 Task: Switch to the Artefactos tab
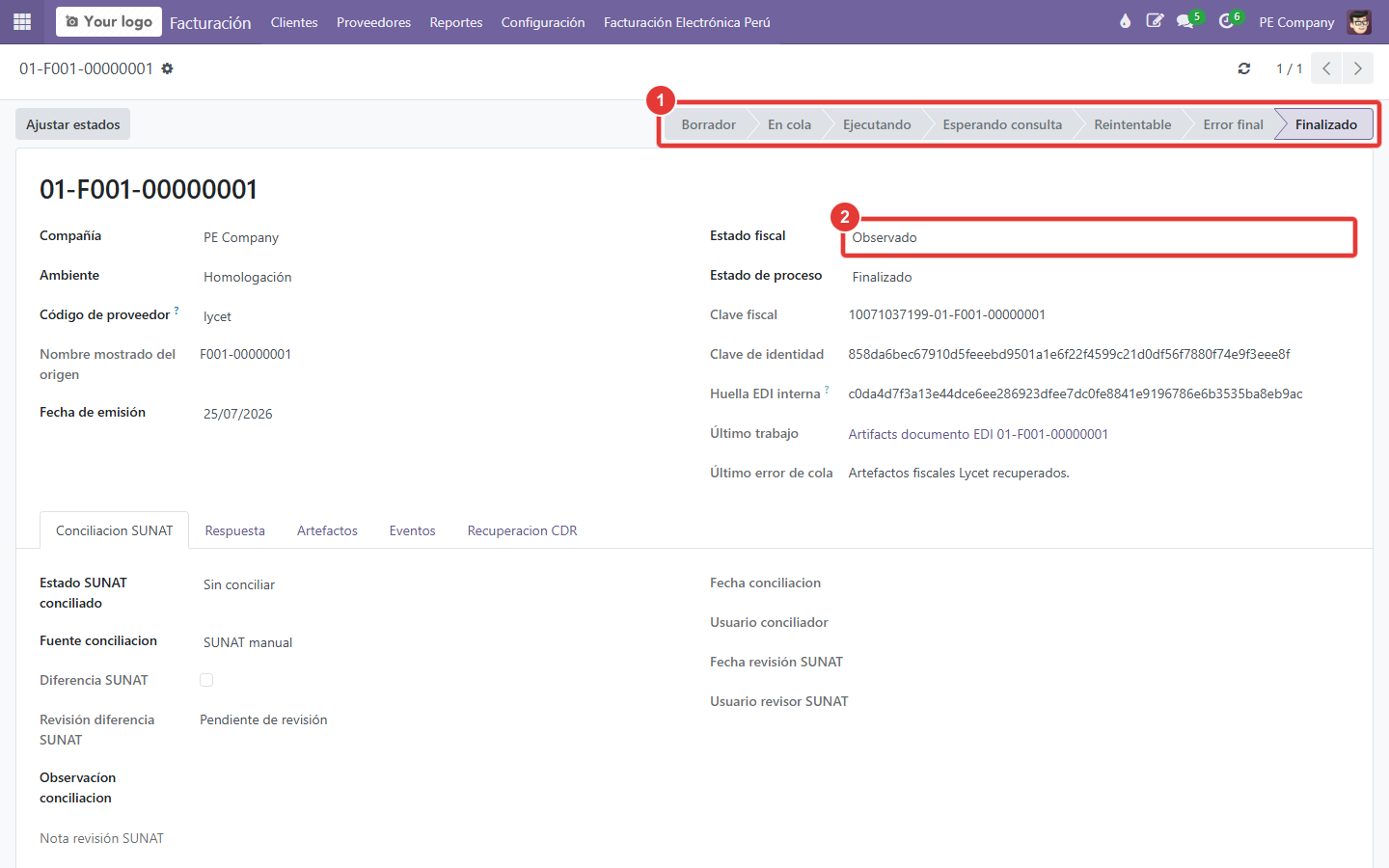click(327, 530)
